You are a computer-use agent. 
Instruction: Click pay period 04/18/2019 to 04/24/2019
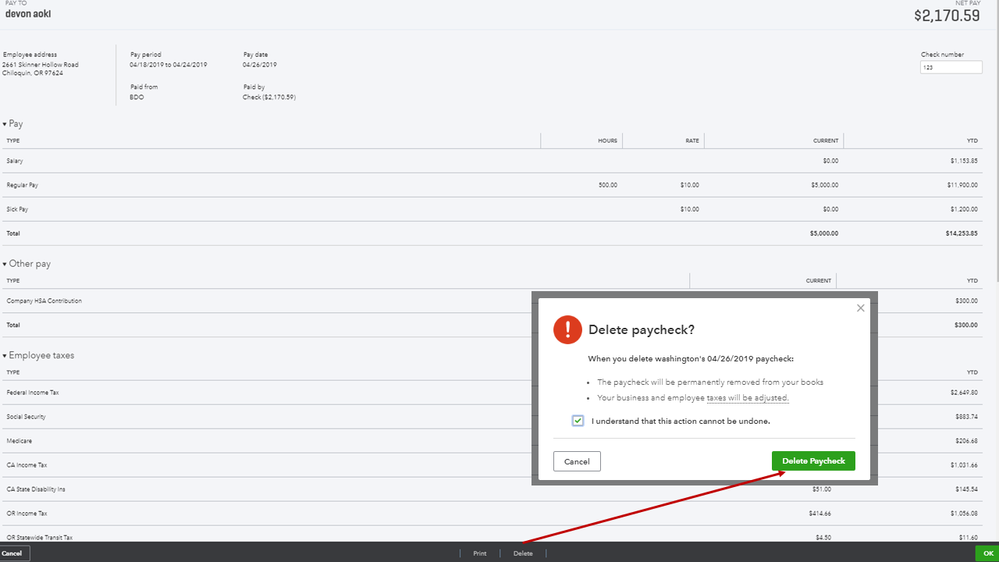coord(168,64)
